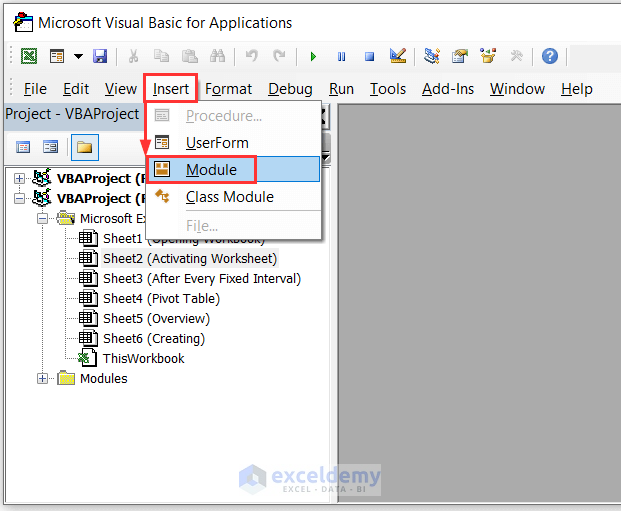Image resolution: width=621 pixels, height=511 pixels.
Task: Select Microsoft Excel Objects folder item
Action: (x=112, y=218)
